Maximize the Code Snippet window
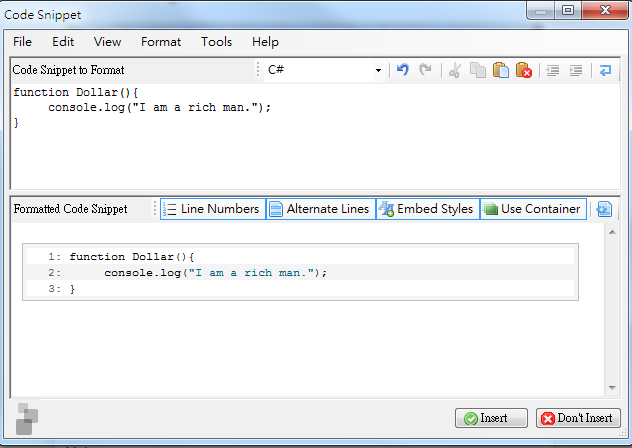 pos(568,10)
